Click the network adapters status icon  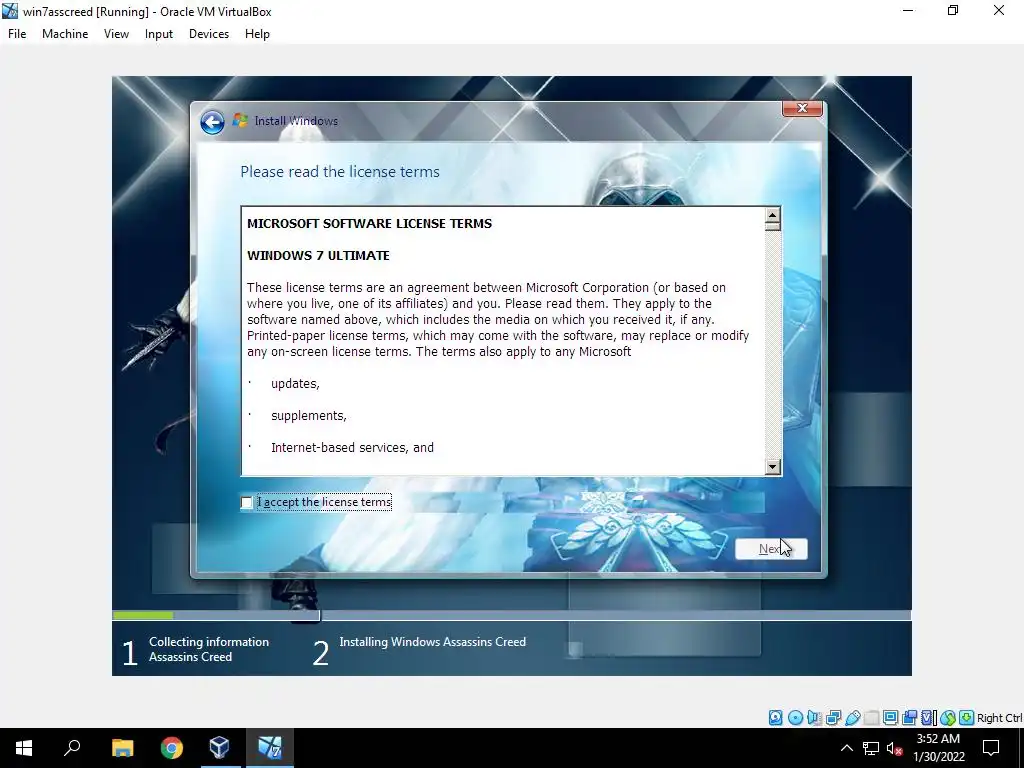(833, 718)
